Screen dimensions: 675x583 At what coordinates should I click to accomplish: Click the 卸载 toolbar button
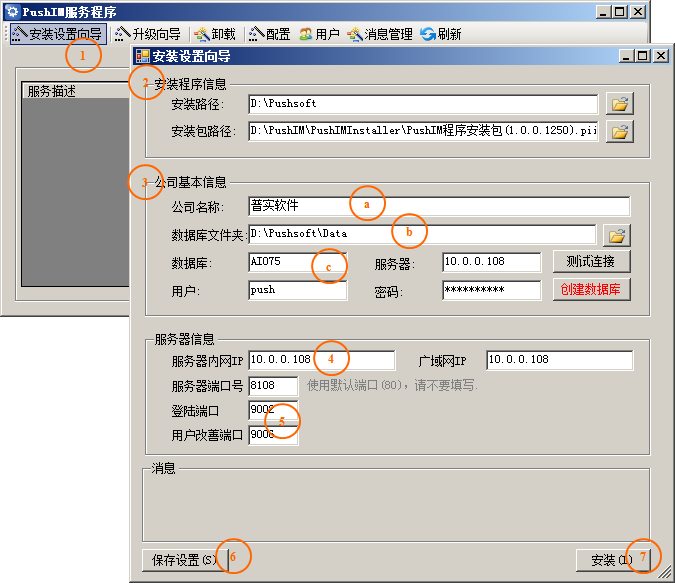(214, 34)
